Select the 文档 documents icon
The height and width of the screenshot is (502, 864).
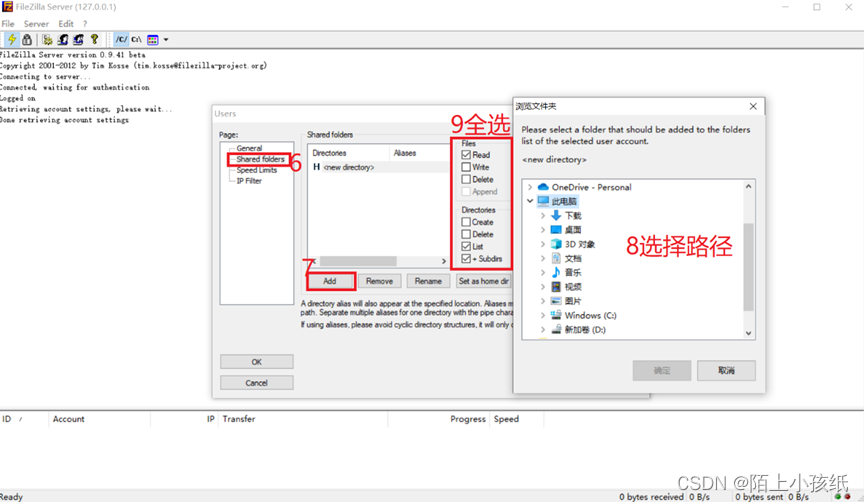pyautogui.click(x=556, y=258)
